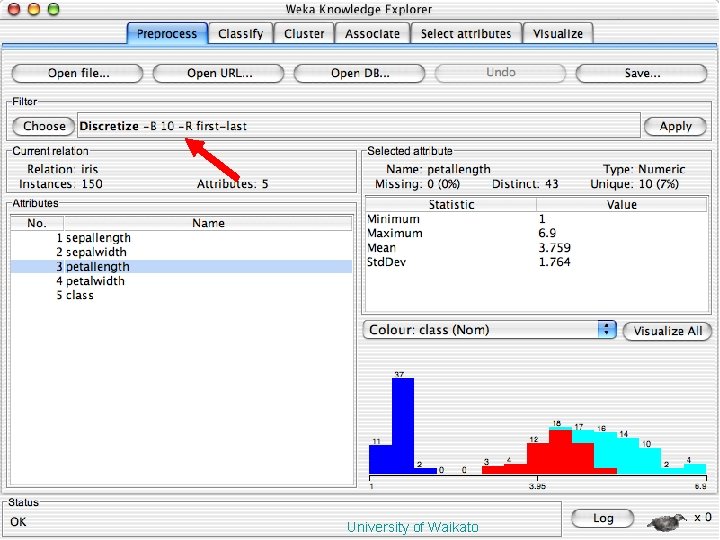Open the Cluster tab
The height and width of the screenshot is (540, 720).
[x=304, y=34]
